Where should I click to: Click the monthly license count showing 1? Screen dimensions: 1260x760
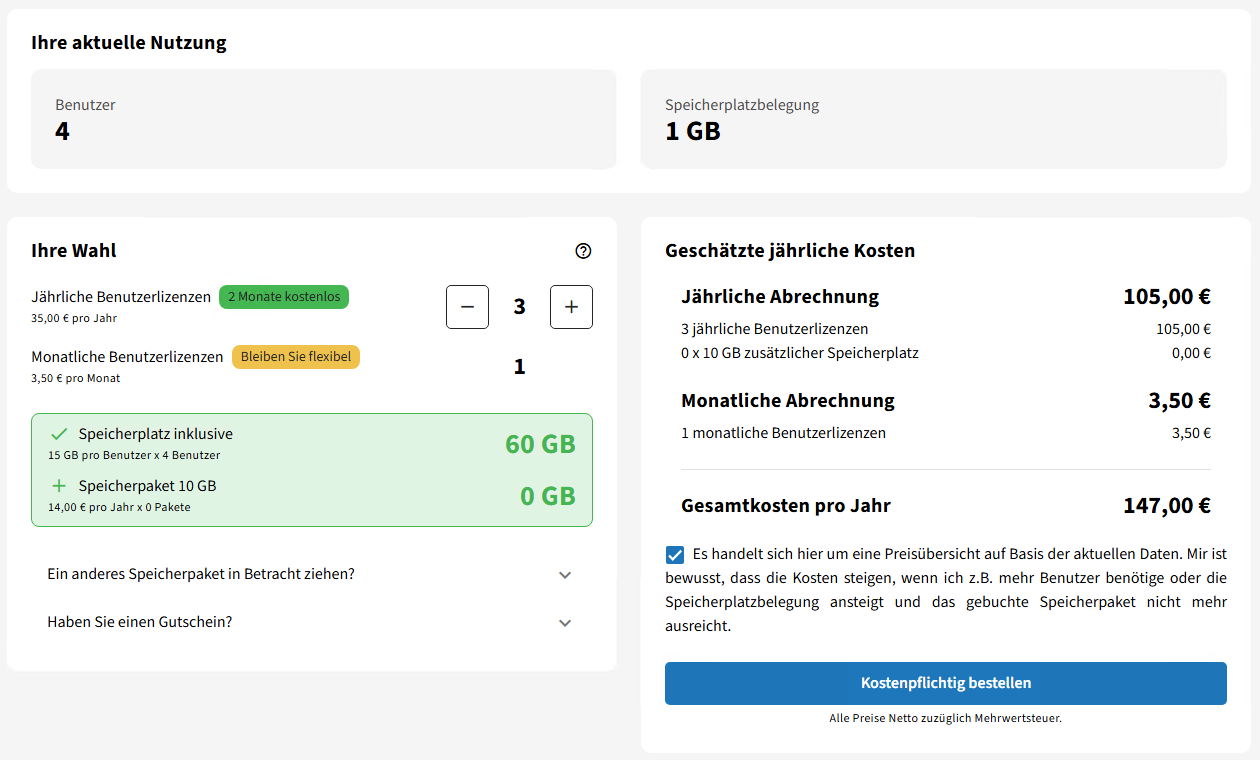point(519,366)
